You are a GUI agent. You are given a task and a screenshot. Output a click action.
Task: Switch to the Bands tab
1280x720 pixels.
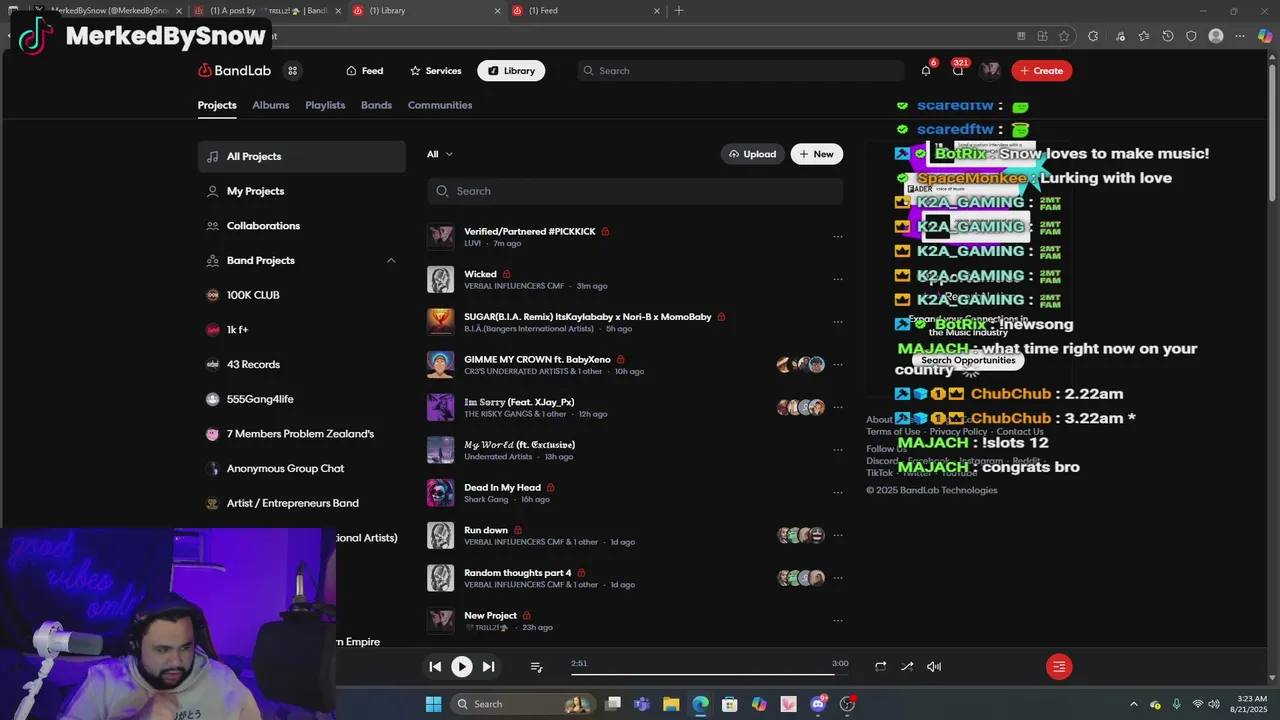click(376, 105)
